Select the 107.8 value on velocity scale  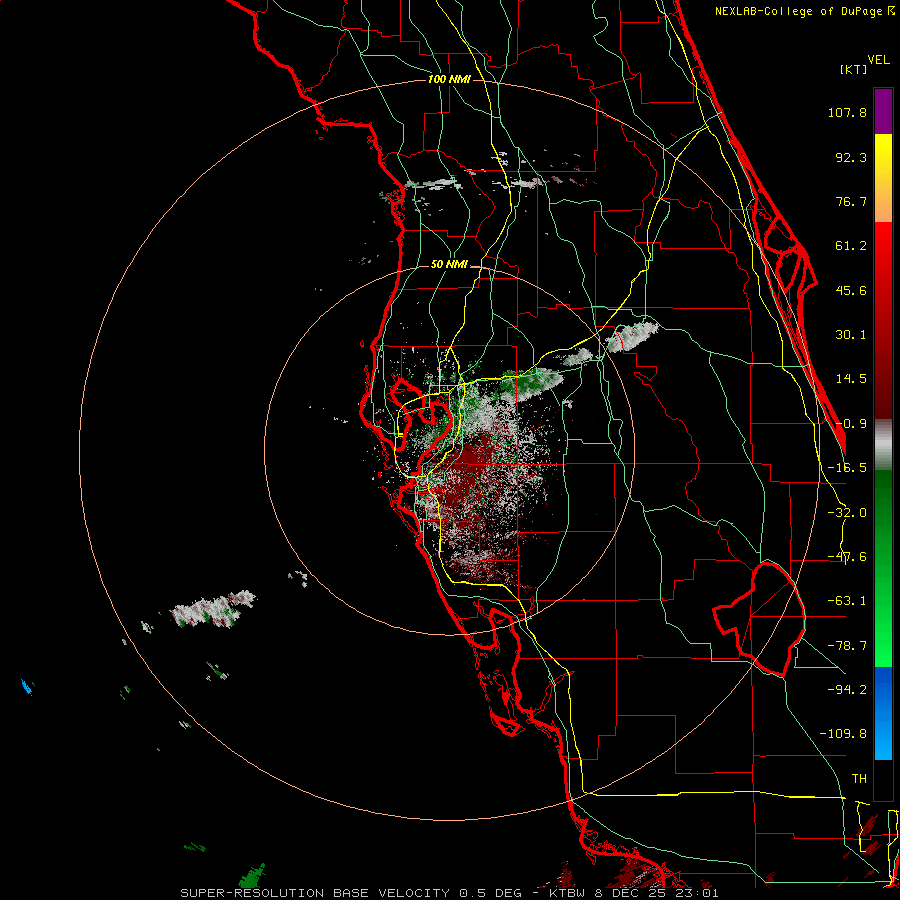tap(847, 112)
